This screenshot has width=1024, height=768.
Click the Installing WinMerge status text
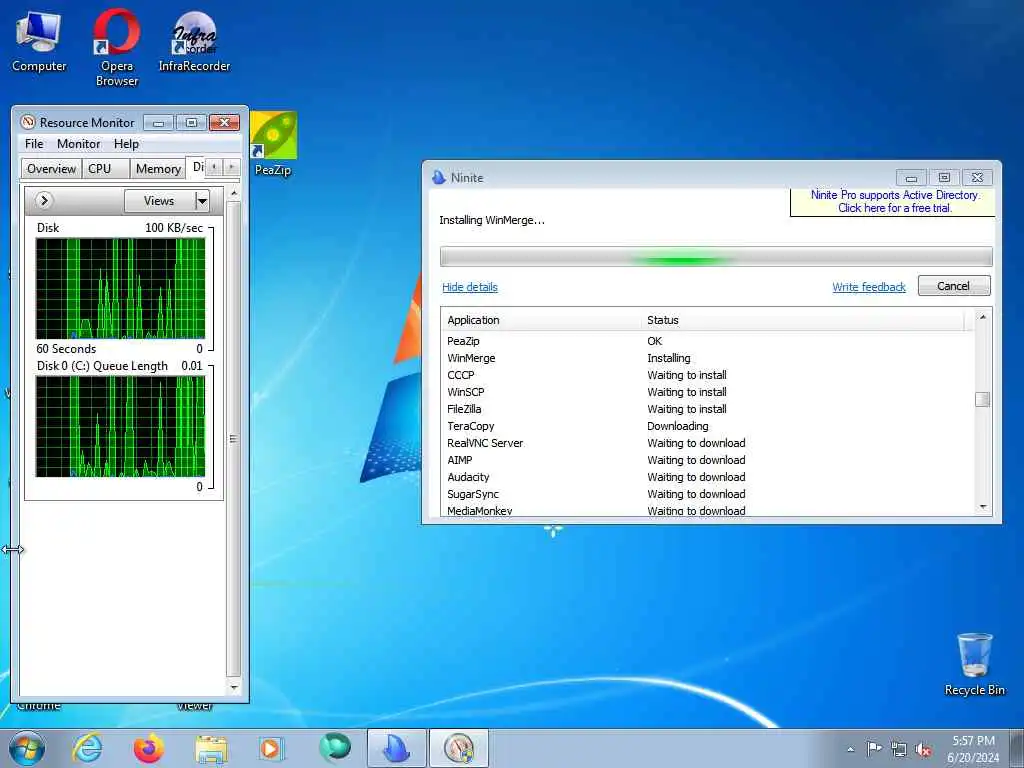coord(492,220)
